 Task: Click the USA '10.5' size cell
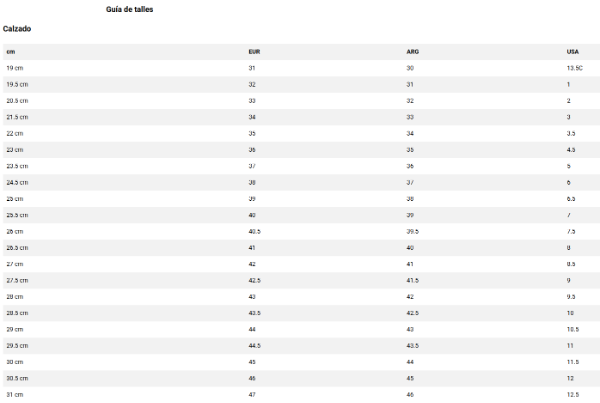[573, 329]
